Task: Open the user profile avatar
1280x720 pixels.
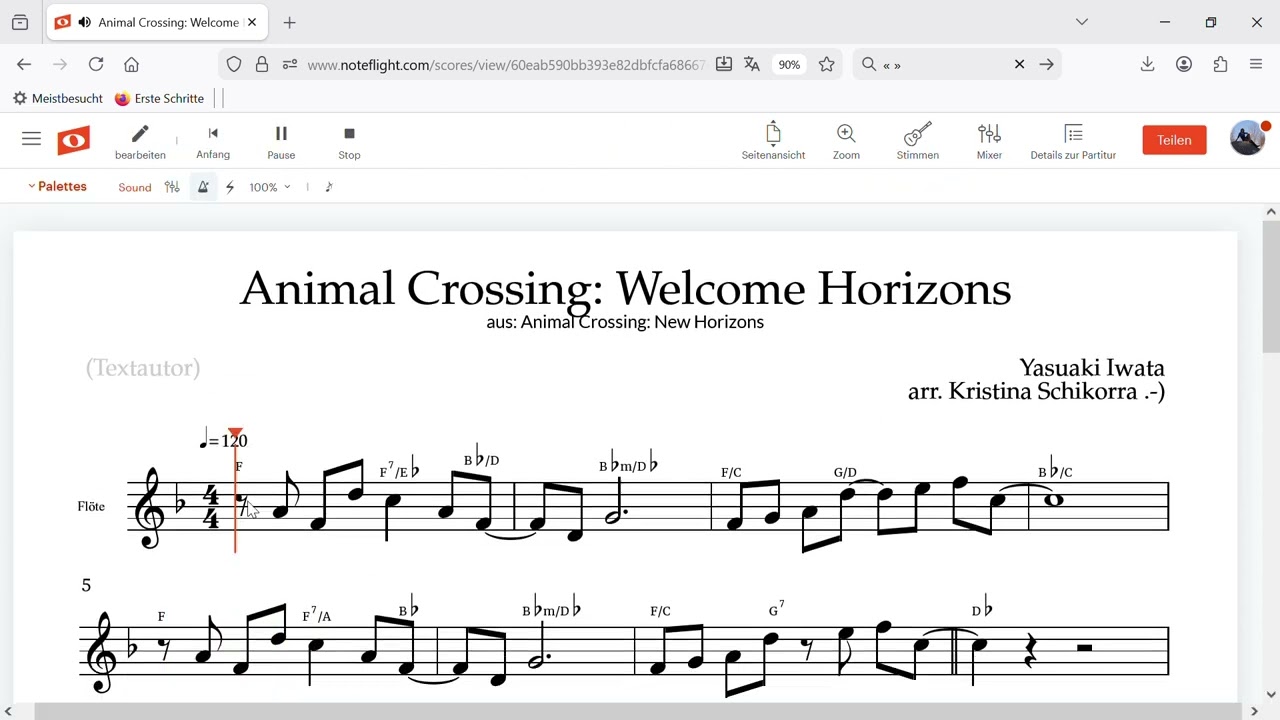Action: pyautogui.click(x=1247, y=139)
